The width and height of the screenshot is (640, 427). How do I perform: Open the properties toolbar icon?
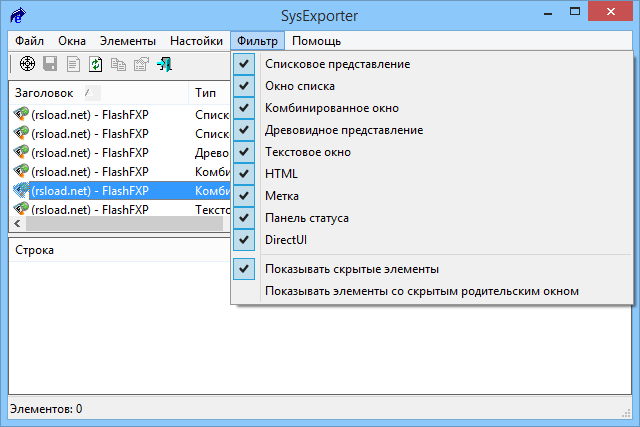point(141,65)
